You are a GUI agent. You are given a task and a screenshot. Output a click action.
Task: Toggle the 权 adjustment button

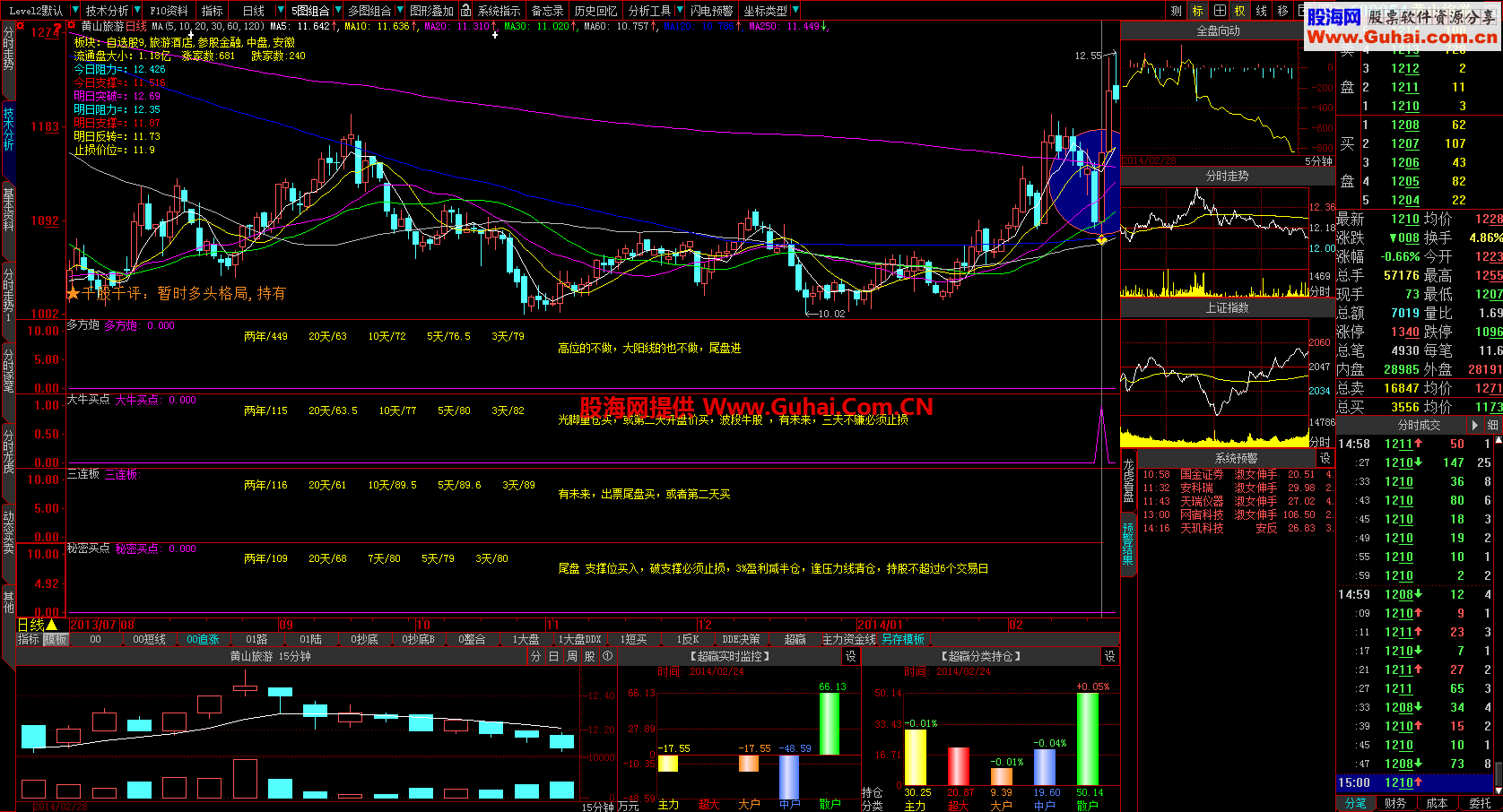[1240, 11]
